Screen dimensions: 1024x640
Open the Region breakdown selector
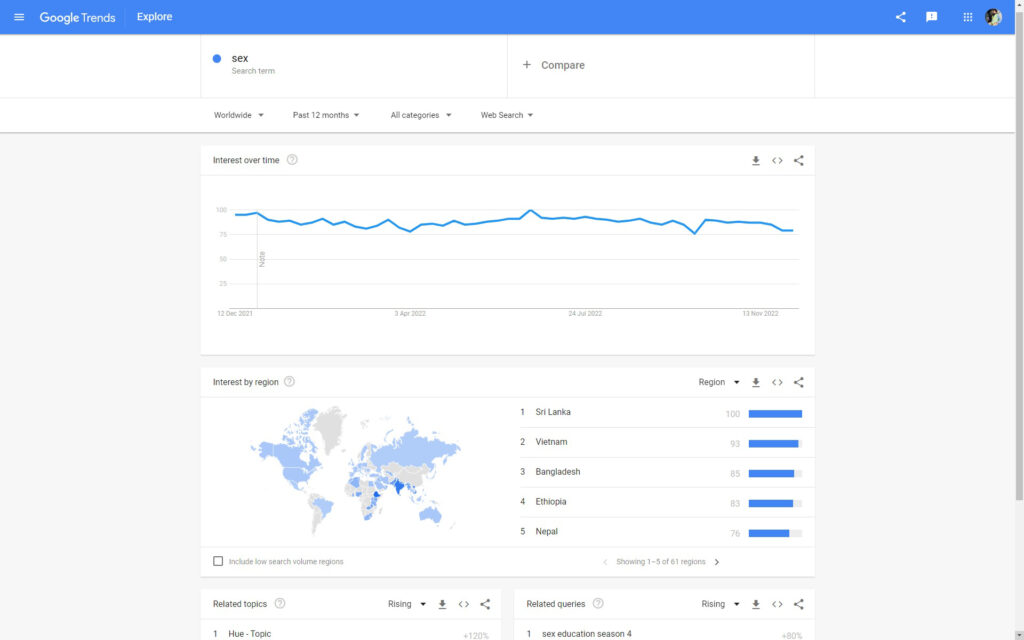pyautogui.click(x=719, y=382)
